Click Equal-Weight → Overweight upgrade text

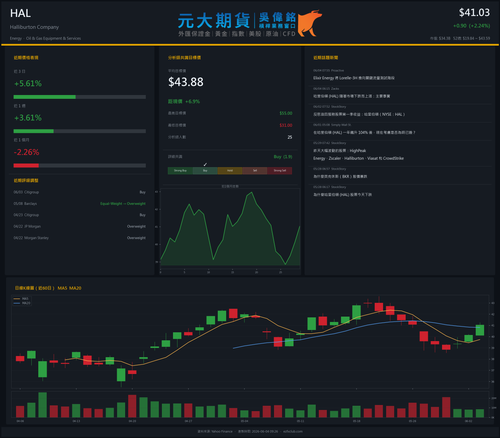point(123,204)
